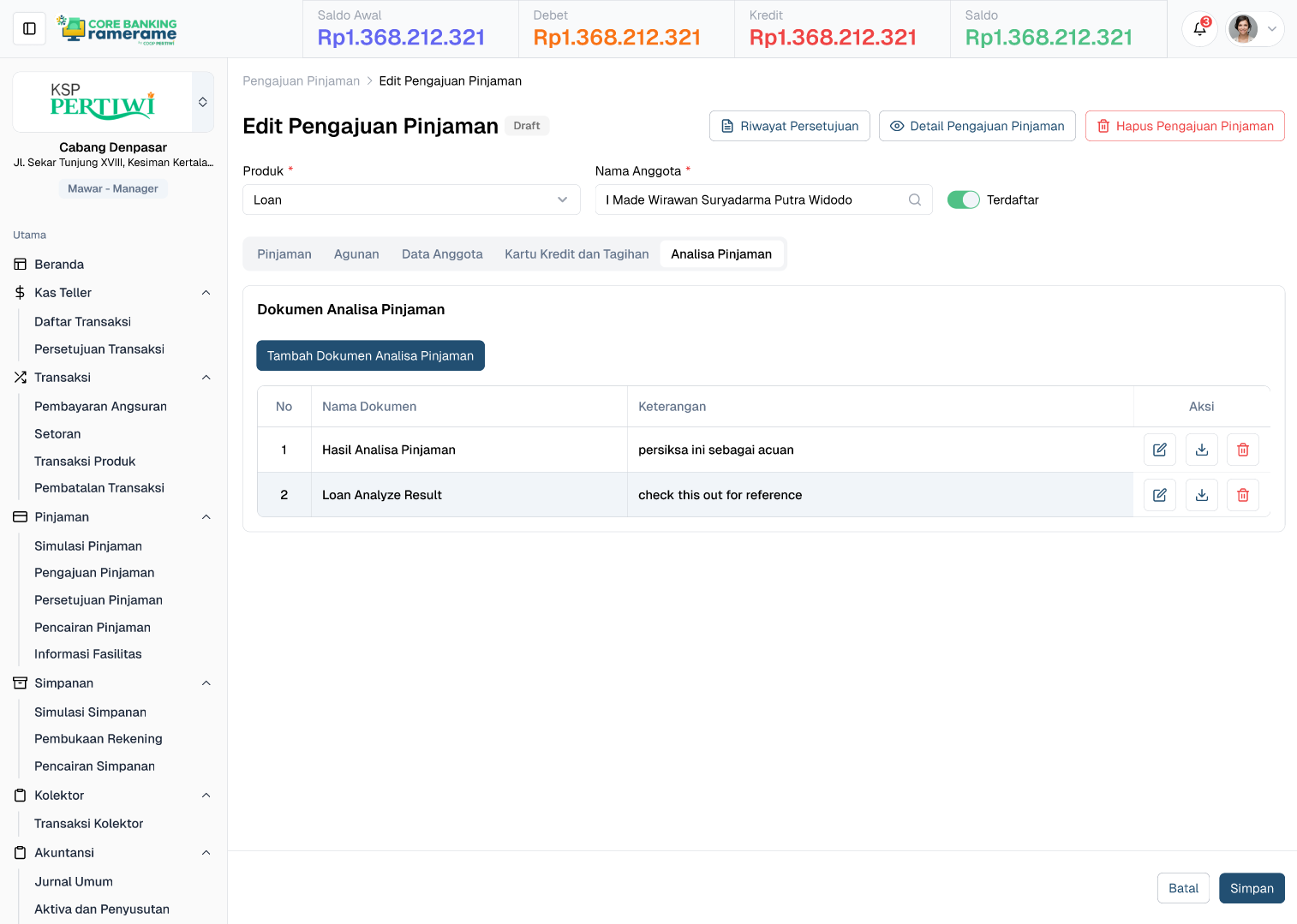Toggle the sidebar collapse icon

(29, 29)
